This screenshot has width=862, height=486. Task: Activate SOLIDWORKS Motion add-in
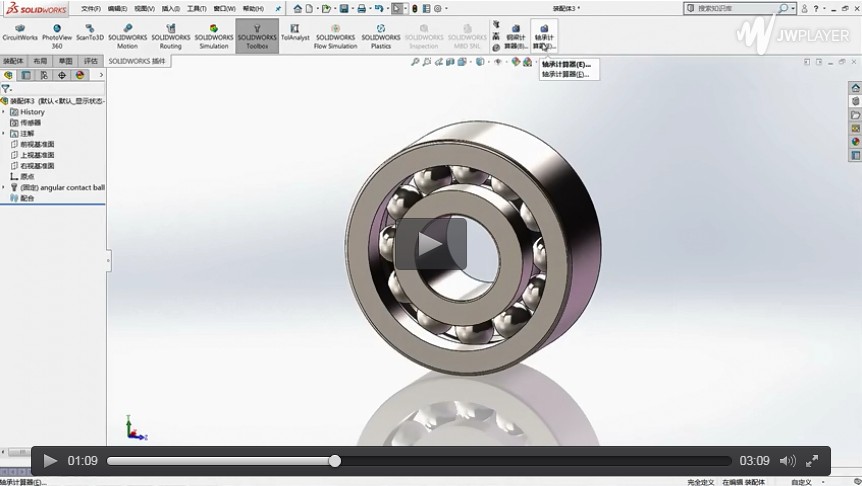click(127, 35)
